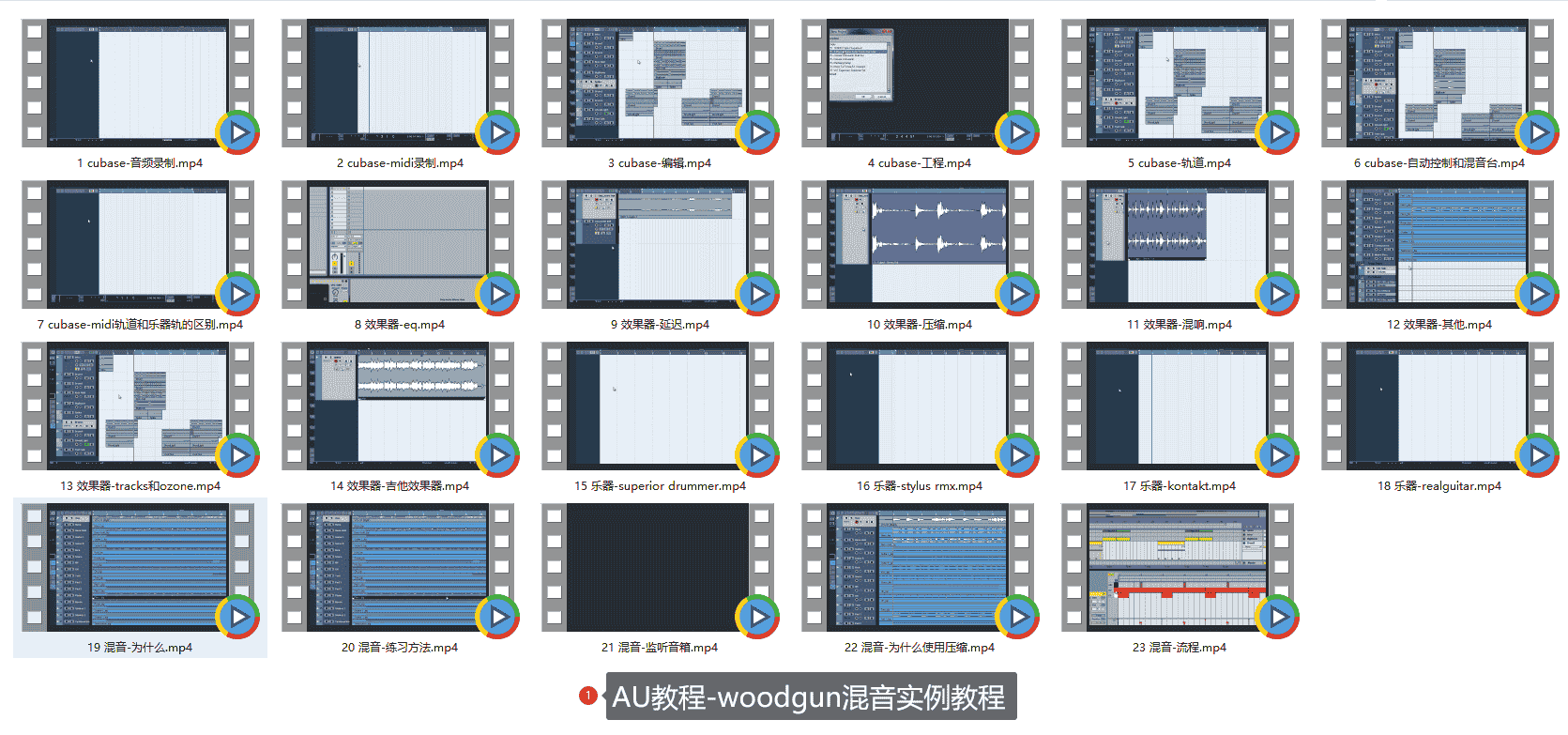Open video thumbnail 7 cubase-midi轨道和乐器轨的区别.mp4
Viewport: 1568px width, 735px height.
pyautogui.click(x=139, y=245)
